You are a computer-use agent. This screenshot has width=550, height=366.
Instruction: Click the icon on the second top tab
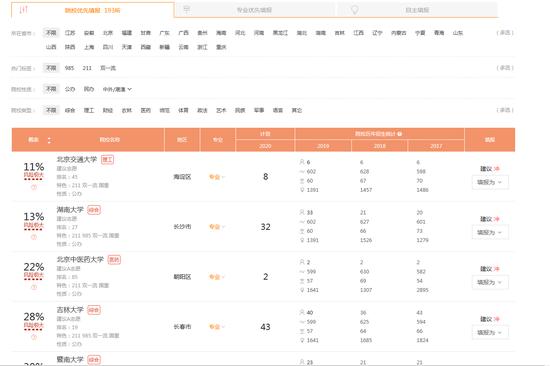pos(187,9)
